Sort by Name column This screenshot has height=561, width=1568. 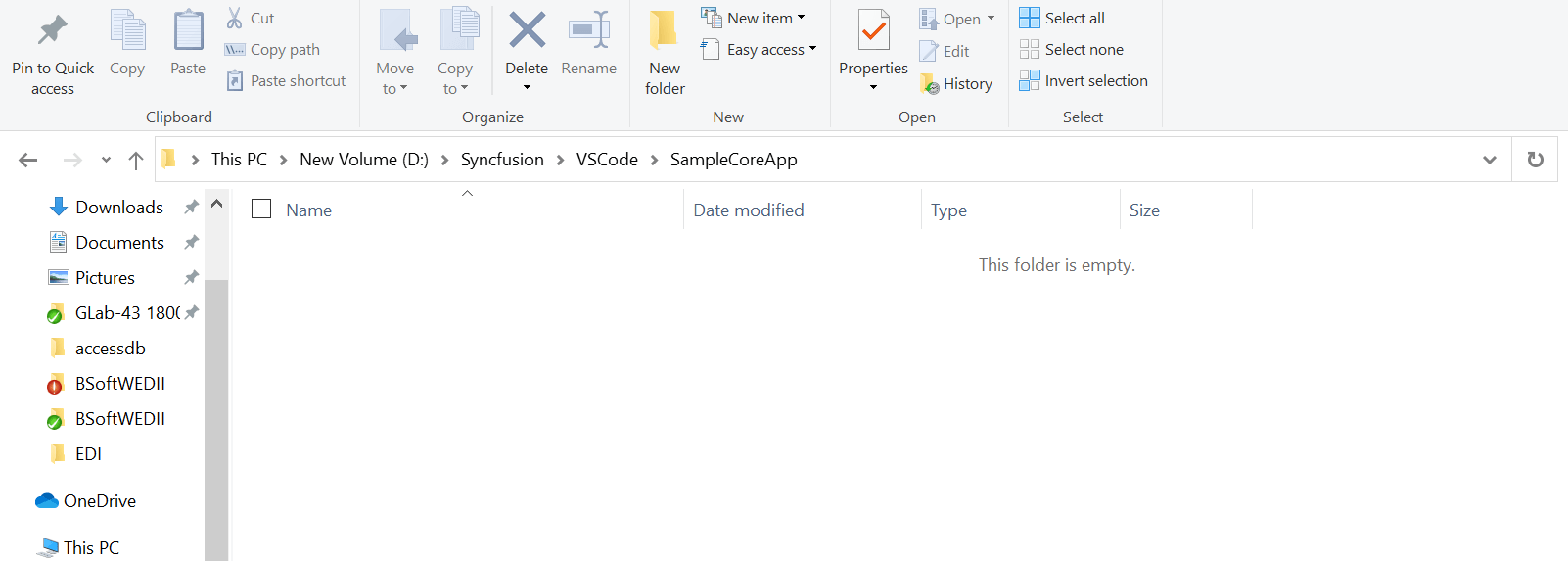point(309,210)
